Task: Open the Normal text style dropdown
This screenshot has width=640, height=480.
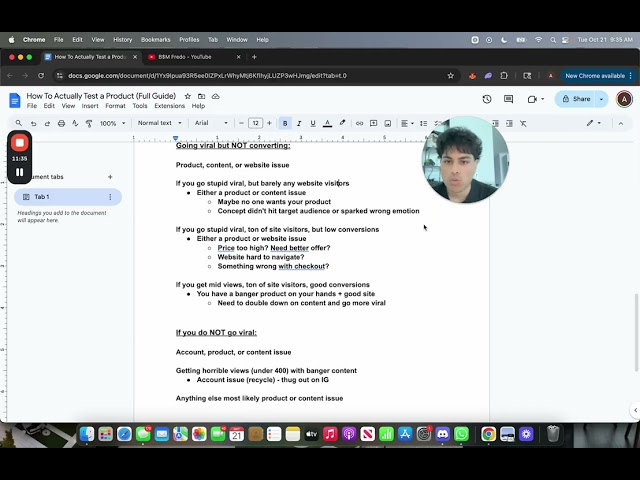Action: [159, 123]
